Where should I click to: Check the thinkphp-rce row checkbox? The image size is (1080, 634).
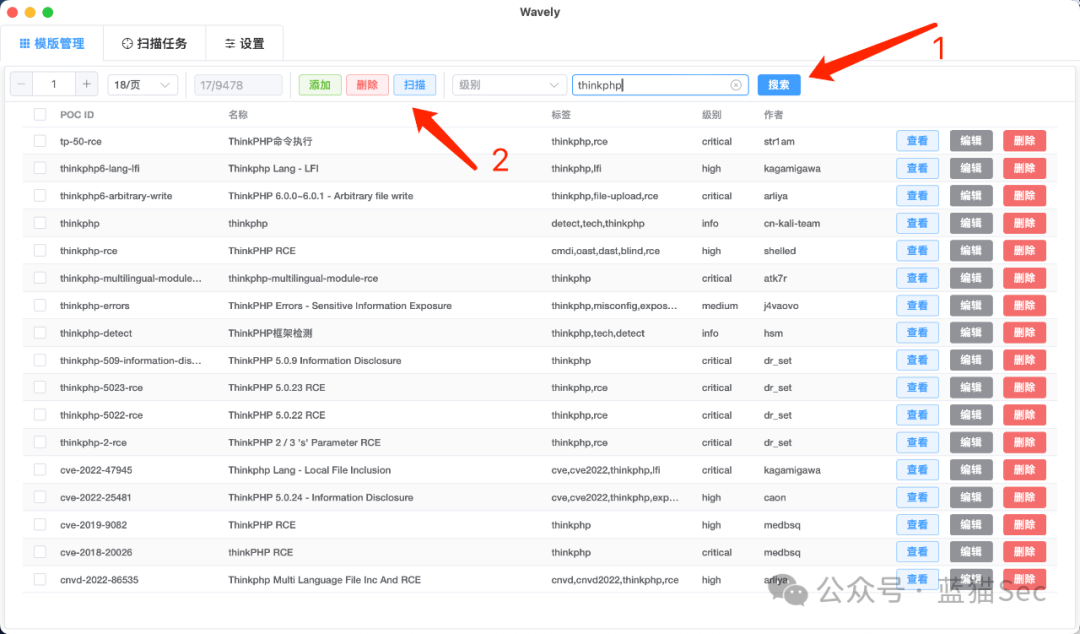click(40, 250)
